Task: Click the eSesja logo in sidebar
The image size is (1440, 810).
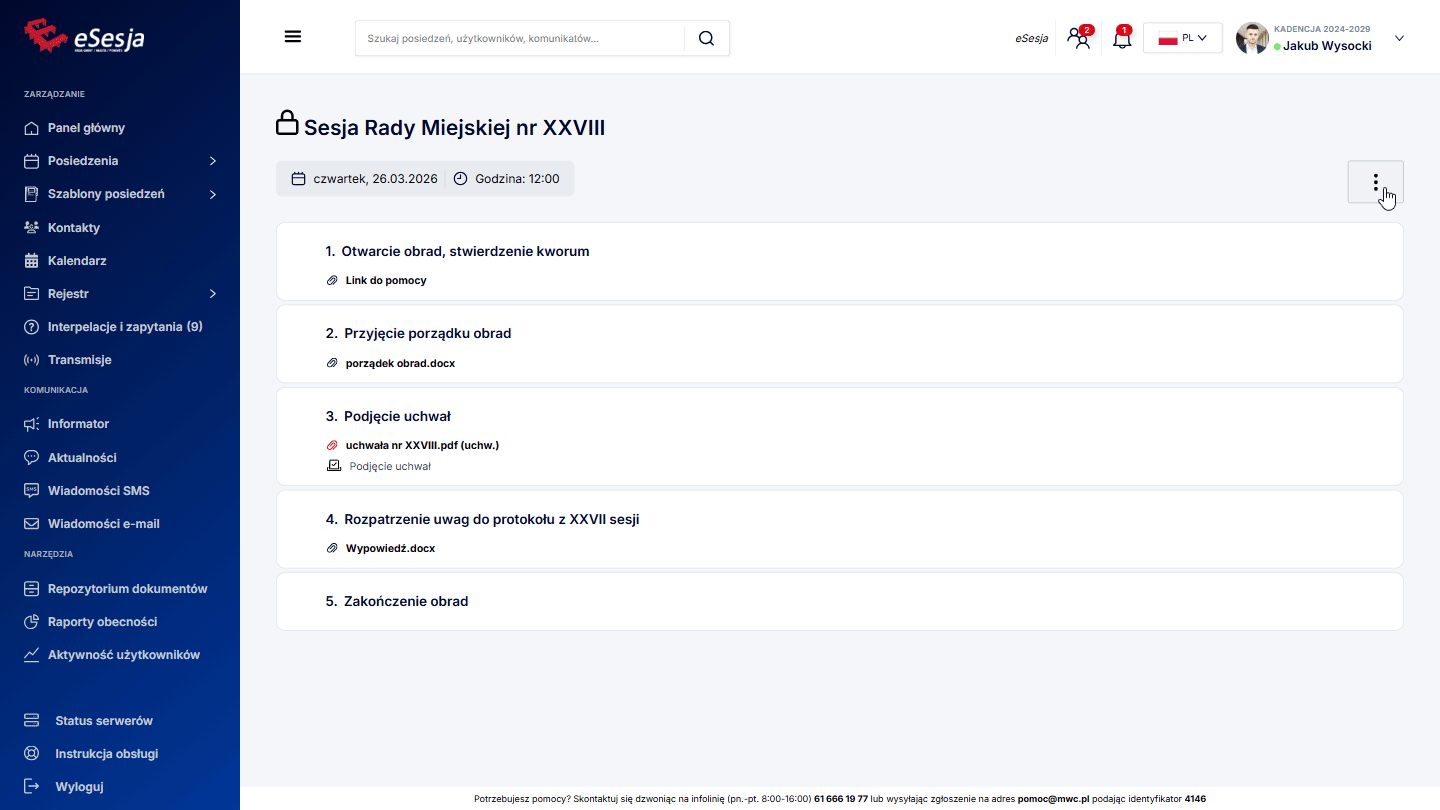Action: click(x=85, y=36)
